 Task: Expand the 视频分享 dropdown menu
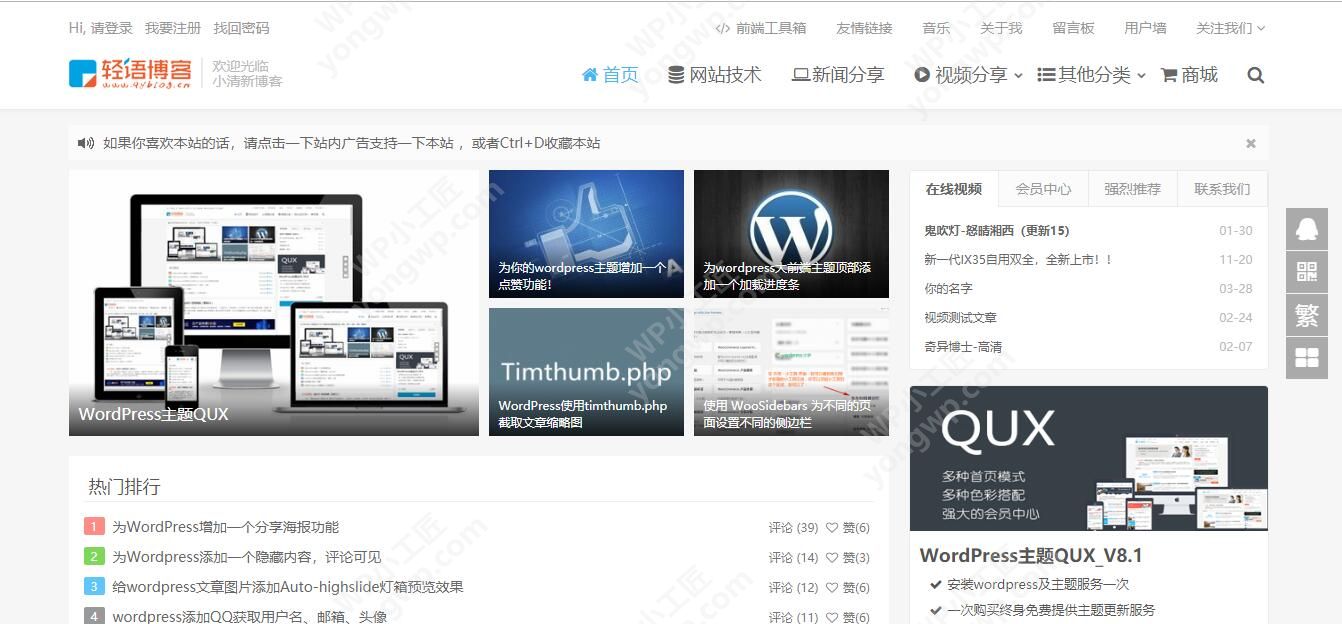[968, 75]
